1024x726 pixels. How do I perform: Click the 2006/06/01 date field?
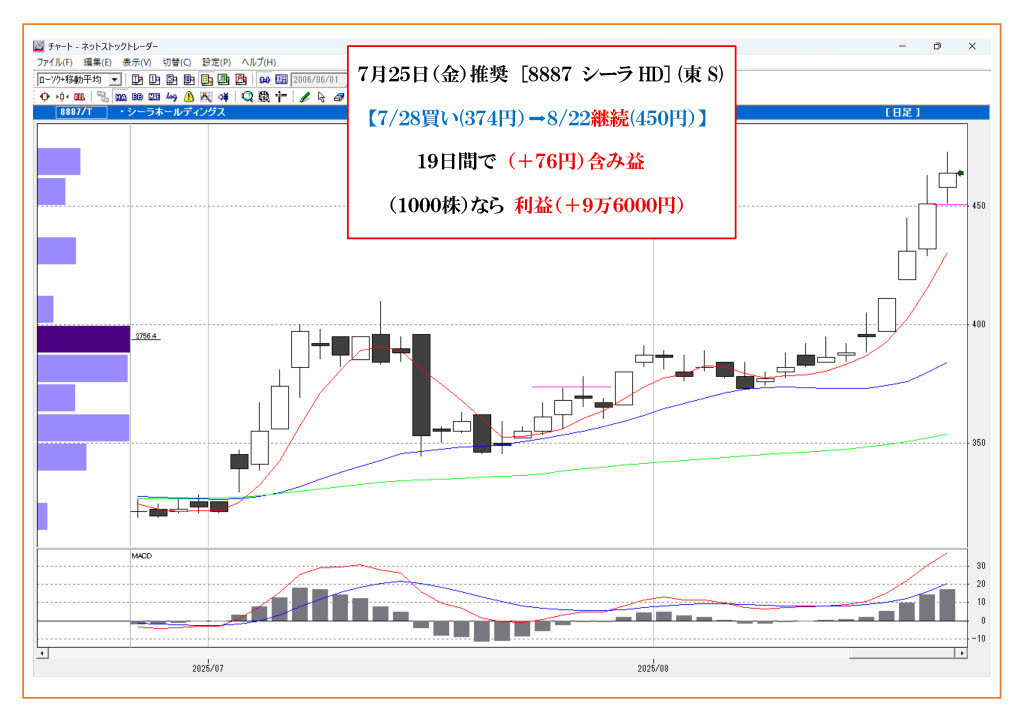pos(314,79)
